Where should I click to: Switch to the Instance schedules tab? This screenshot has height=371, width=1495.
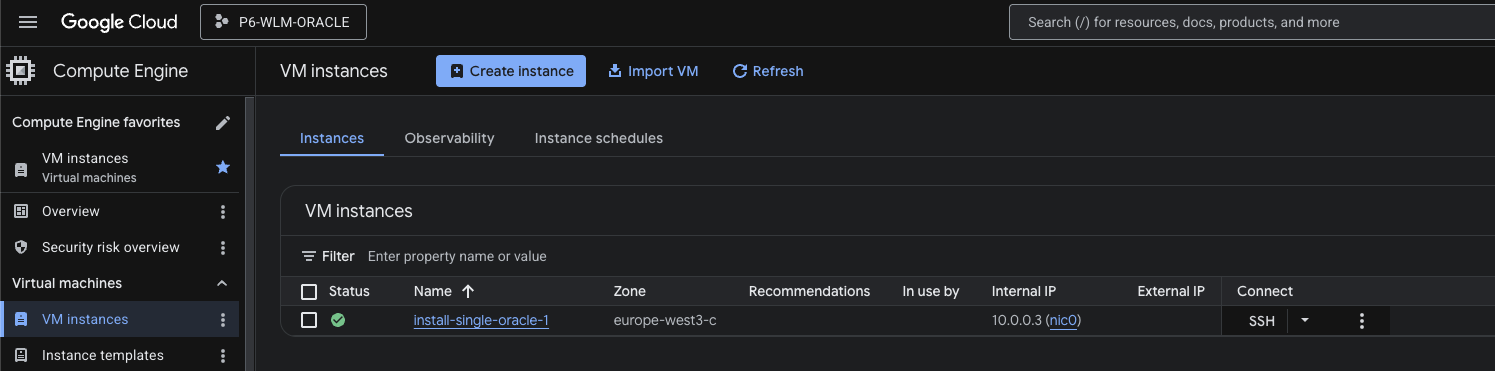point(599,138)
